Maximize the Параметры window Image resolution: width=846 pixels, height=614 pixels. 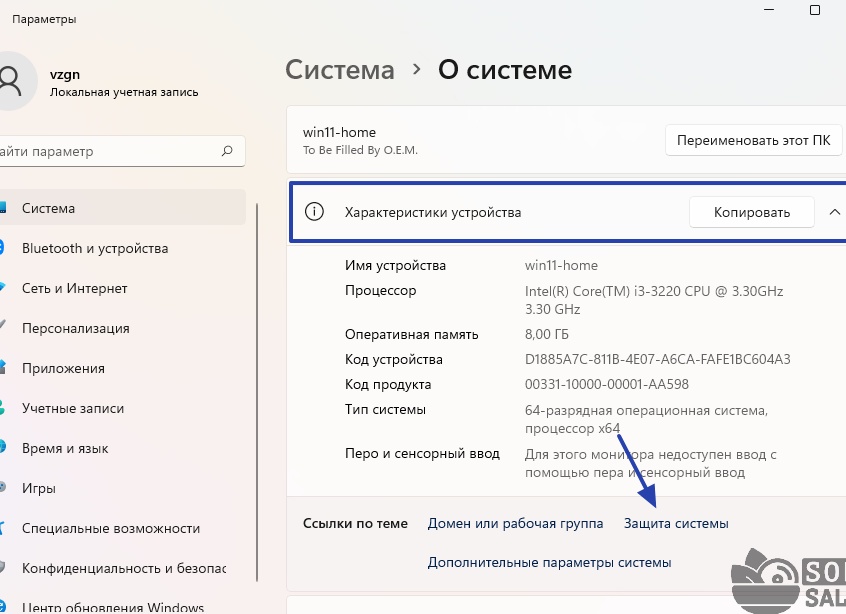815,10
